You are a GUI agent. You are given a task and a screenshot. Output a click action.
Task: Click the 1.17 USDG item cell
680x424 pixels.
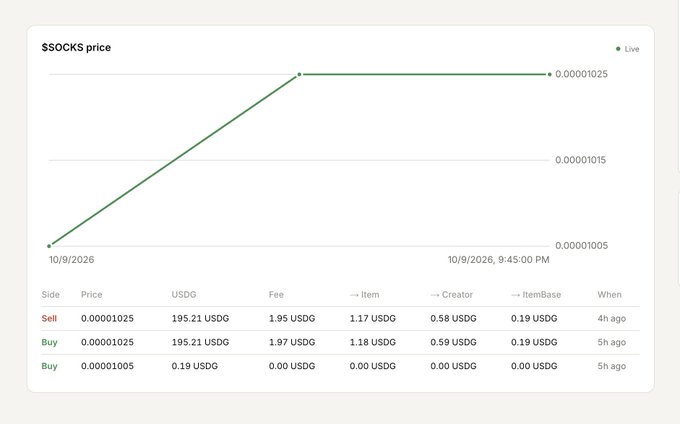tap(373, 319)
